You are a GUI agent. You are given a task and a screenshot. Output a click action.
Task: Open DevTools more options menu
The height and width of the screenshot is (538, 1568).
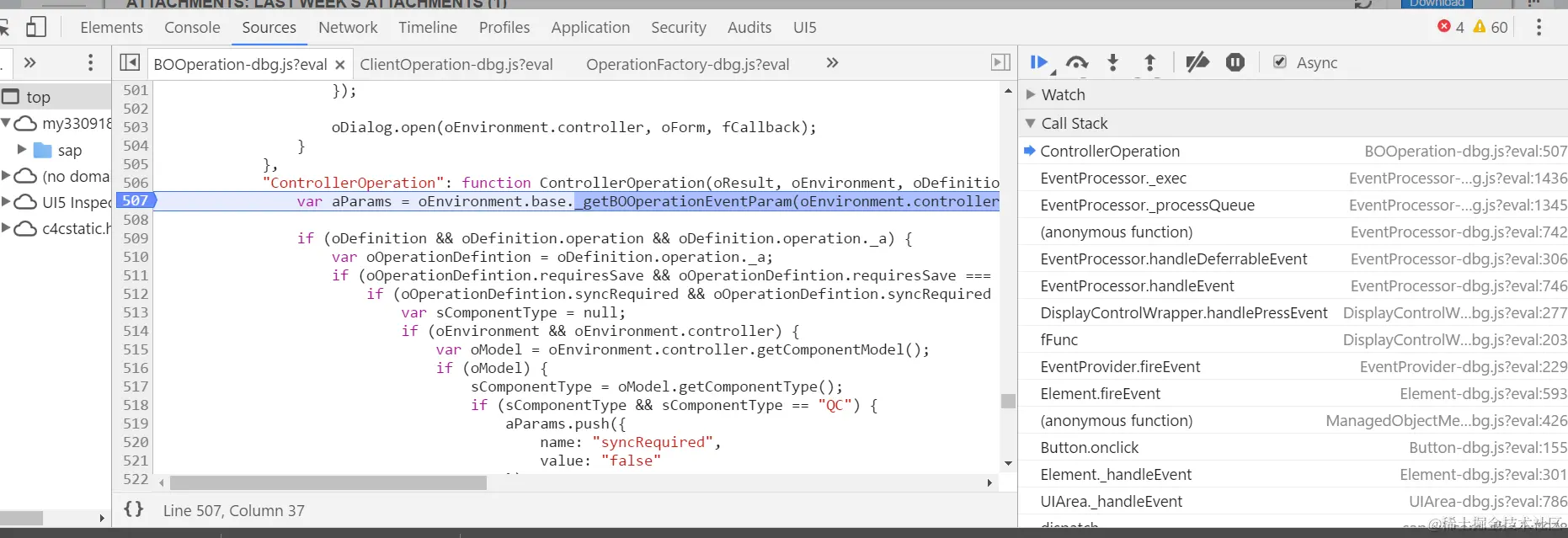point(1539,27)
